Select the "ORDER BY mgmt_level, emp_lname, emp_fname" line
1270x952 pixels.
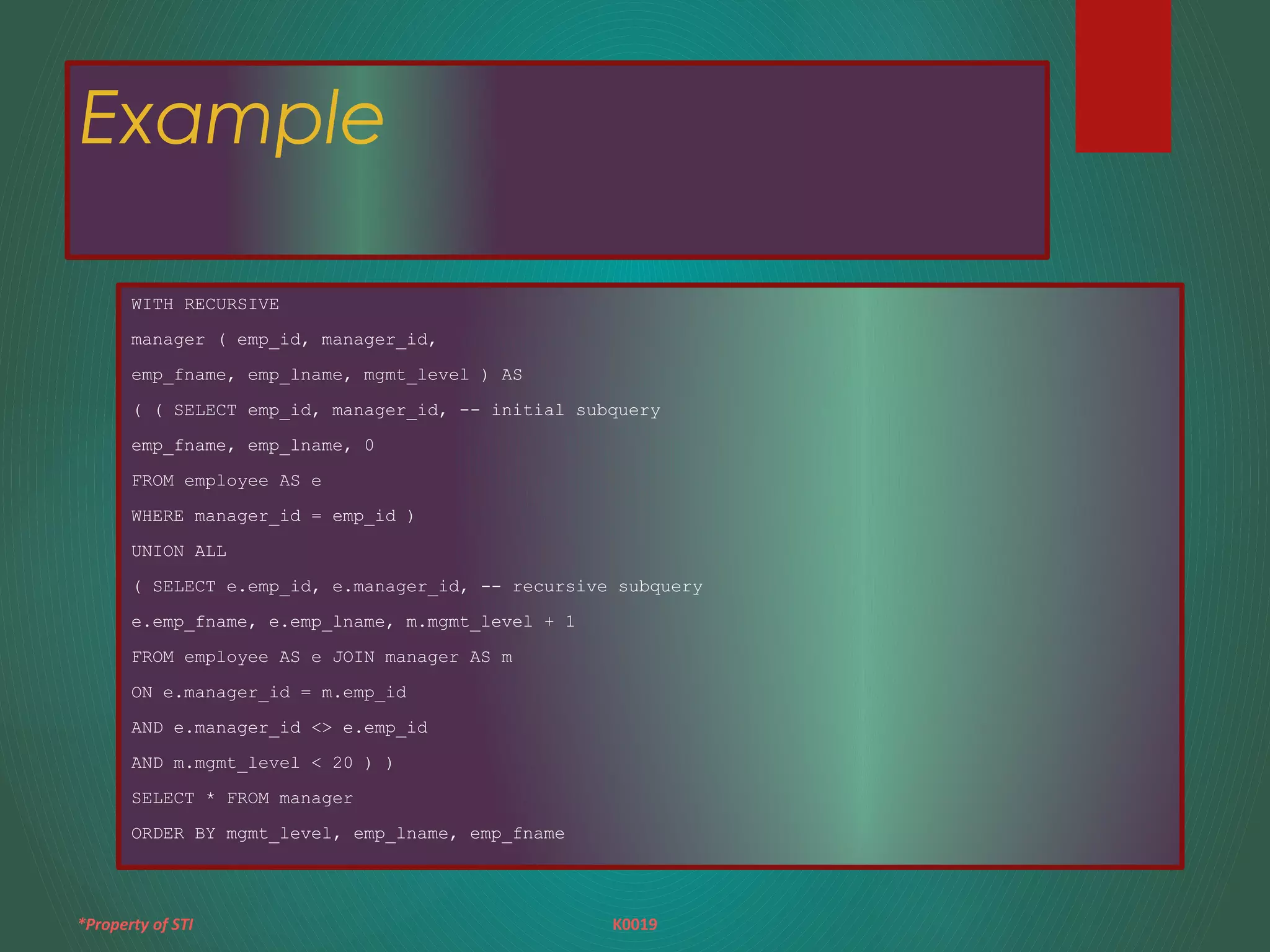click(348, 834)
